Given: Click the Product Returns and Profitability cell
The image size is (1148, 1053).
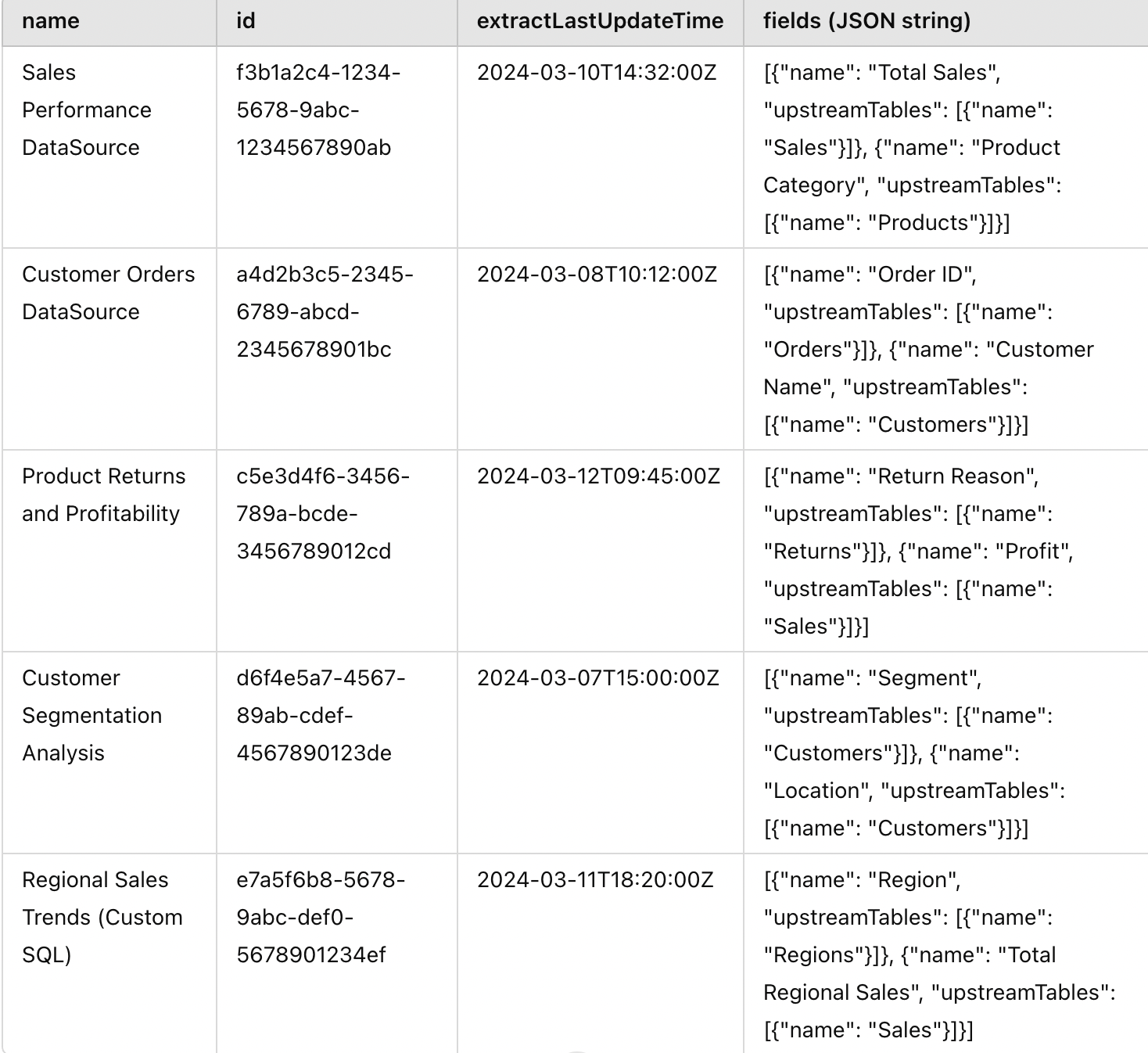Looking at the screenshot, I should point(103,495).
